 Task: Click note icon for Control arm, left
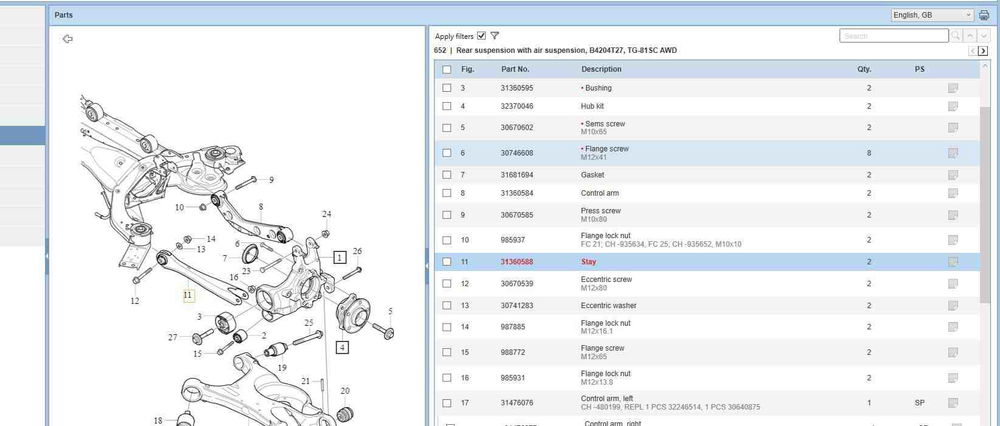point(953,403)
